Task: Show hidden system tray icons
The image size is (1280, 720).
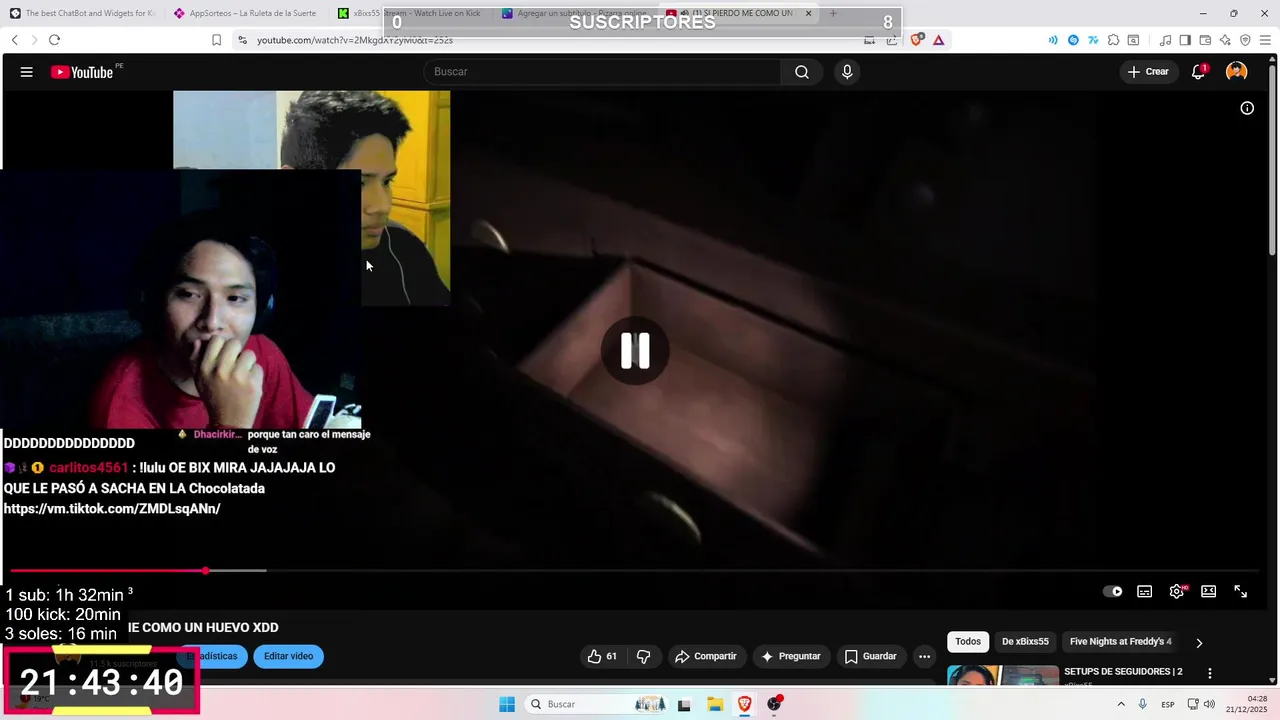Action: 1120,704
